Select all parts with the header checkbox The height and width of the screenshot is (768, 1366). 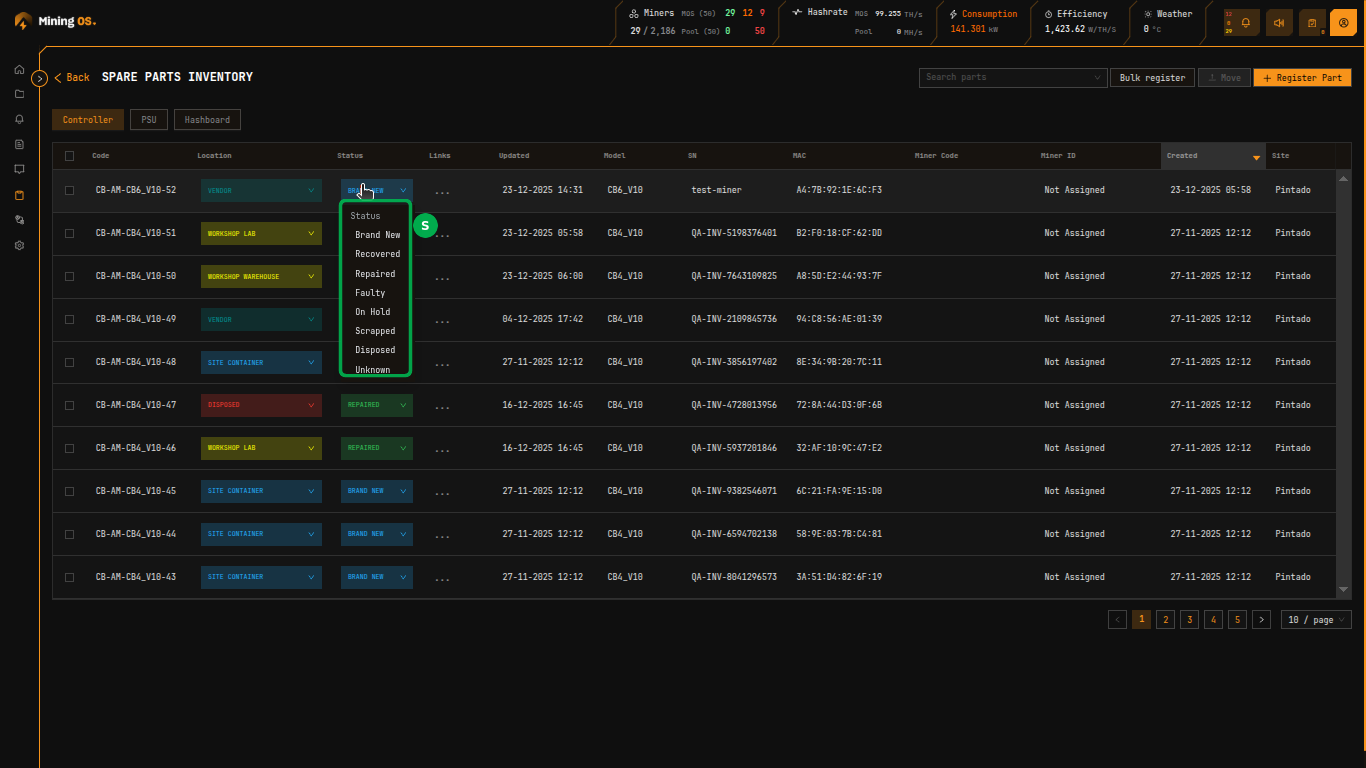[x=69, y=155]
